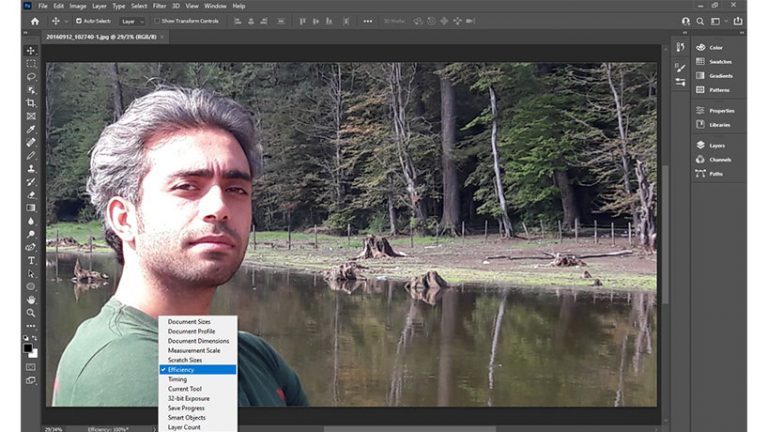Open the more options ellipsis in options bar

click(368, 20)
